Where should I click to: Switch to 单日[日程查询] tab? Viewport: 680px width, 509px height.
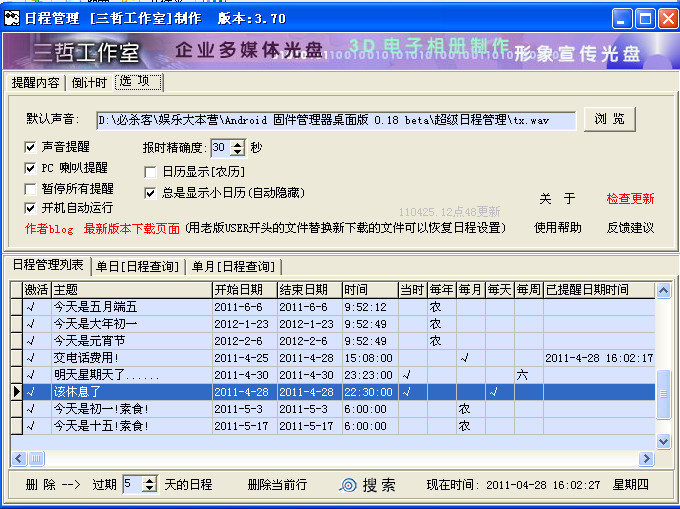137,266
